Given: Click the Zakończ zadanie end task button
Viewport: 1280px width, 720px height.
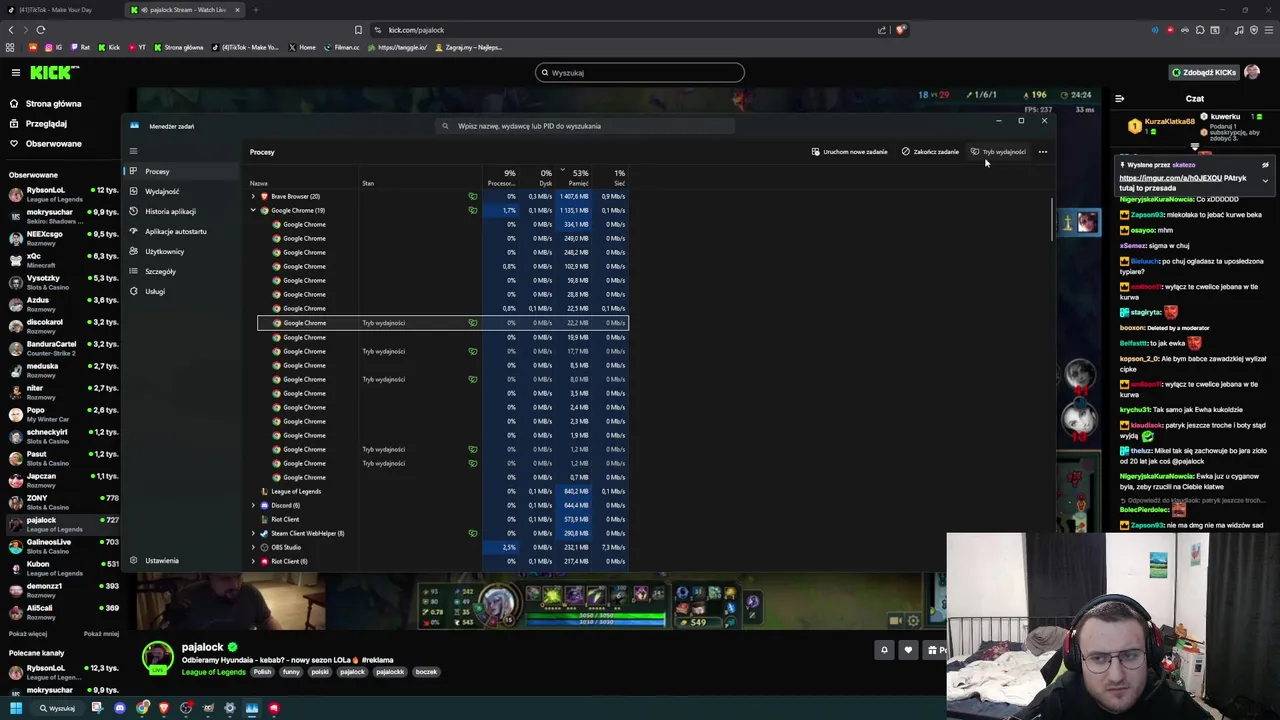Looking at the screenshot, I should (930, 152).
